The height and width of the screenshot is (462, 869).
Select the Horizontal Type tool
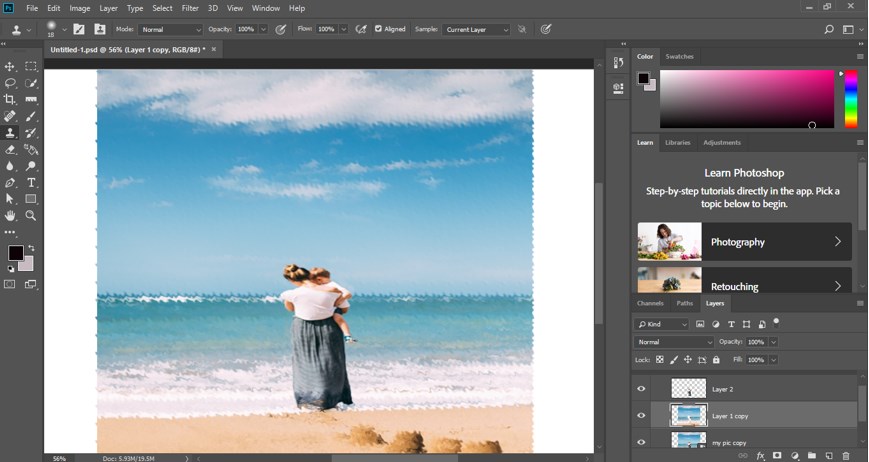[x=31, y=183]
